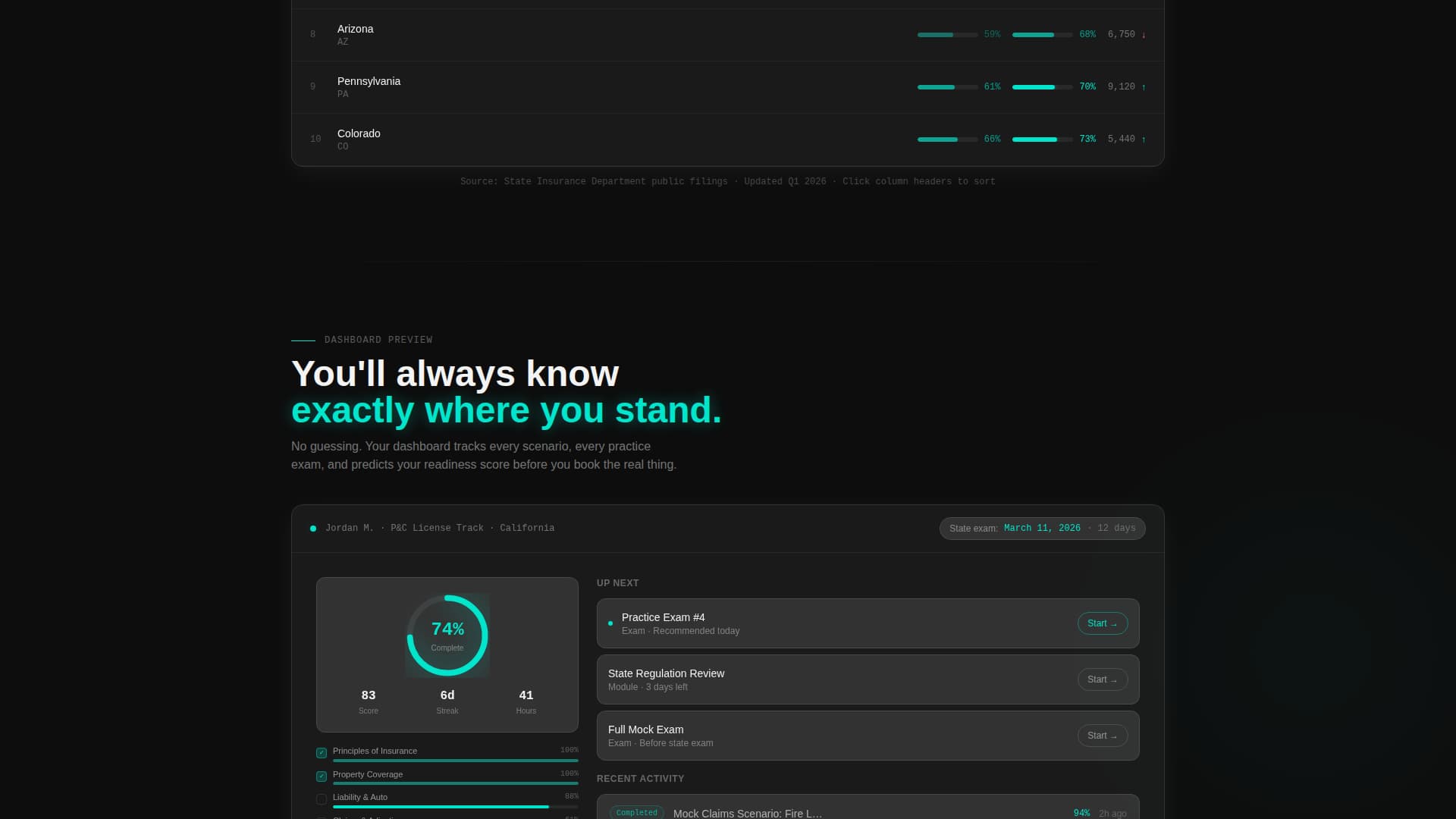
Task: Click the Practice Exam #4 title
Action: pyautogui.click(x=664, y=617)
